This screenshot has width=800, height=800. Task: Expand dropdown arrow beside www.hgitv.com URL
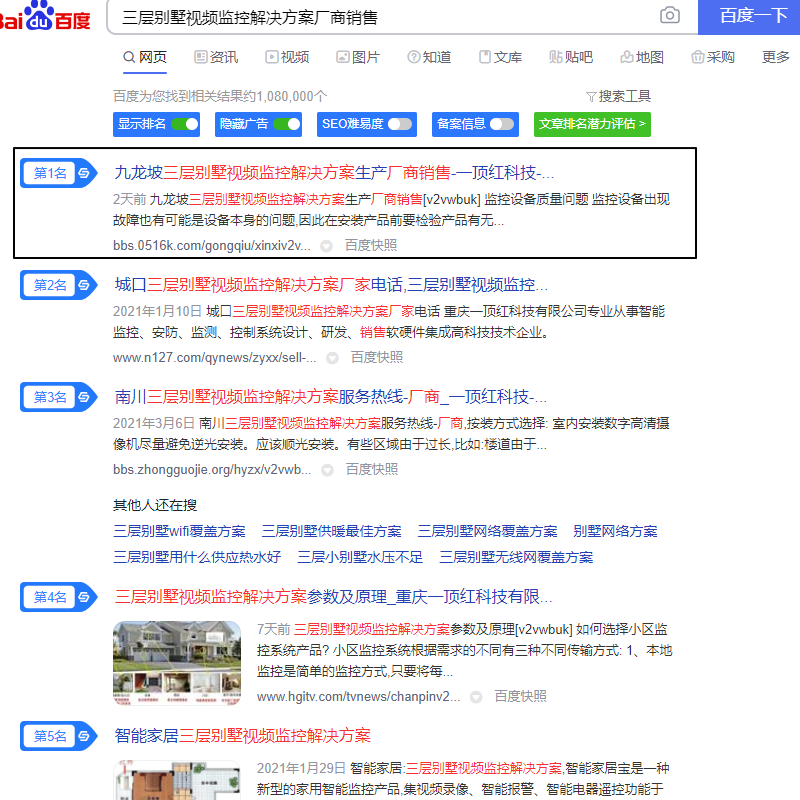[x=476, y=697]
